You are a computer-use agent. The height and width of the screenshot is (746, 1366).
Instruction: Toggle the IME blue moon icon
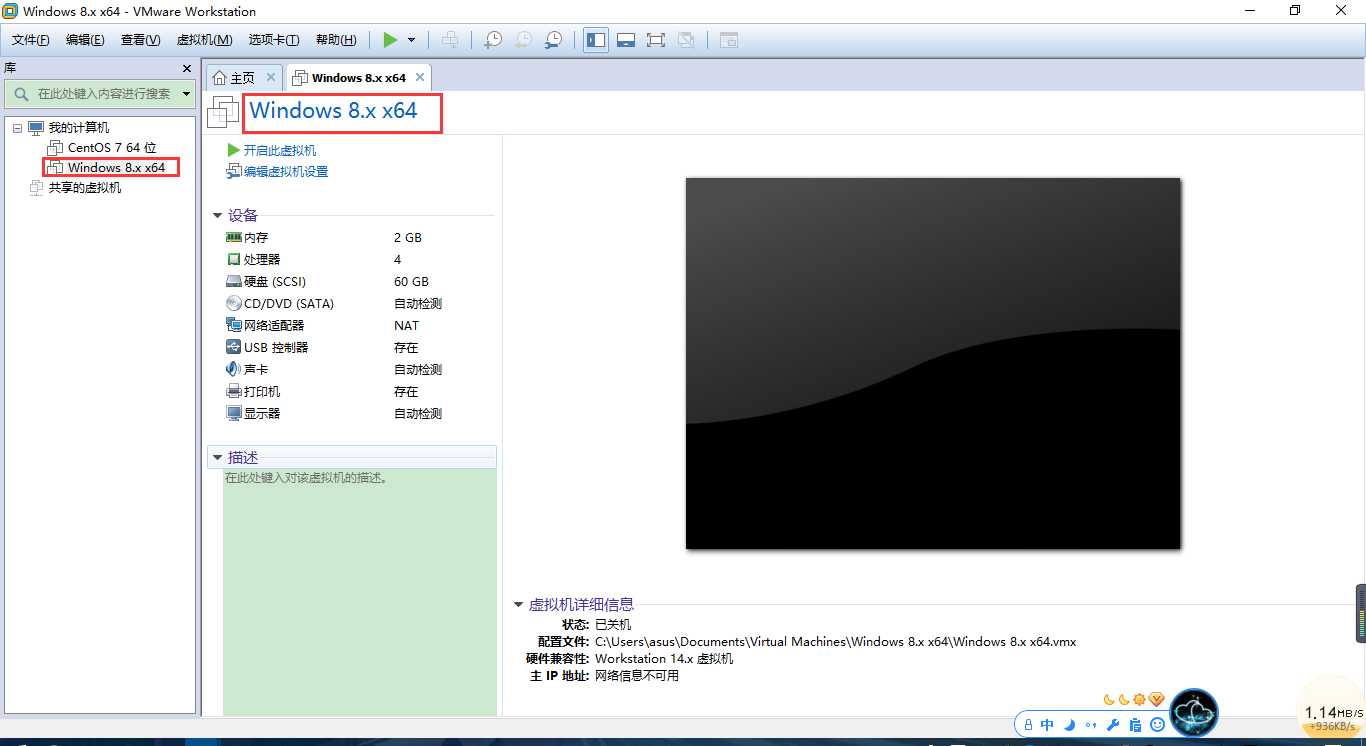click(x=1069, y=725)
